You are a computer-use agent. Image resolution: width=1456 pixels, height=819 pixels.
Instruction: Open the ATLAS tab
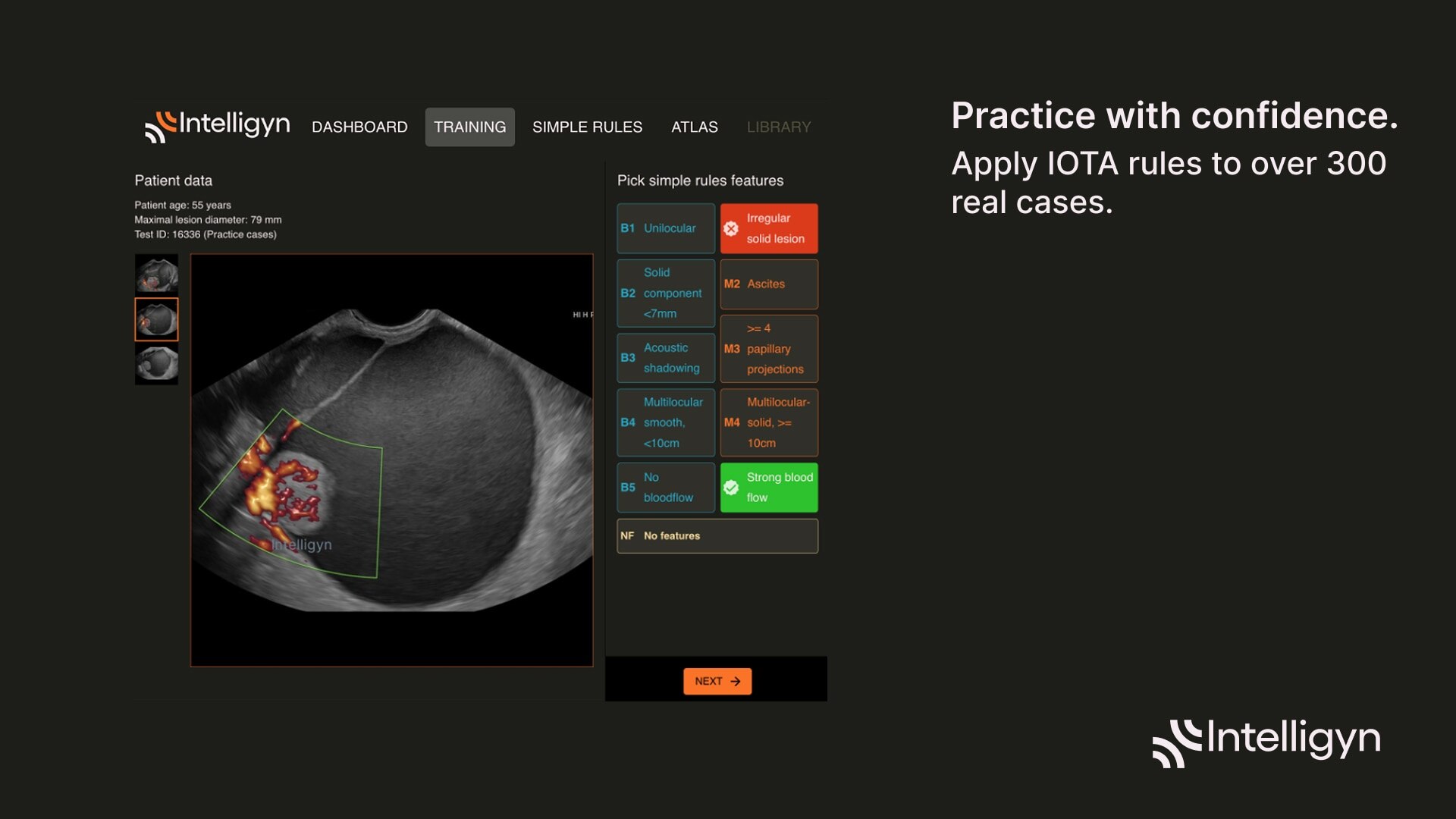694,127
